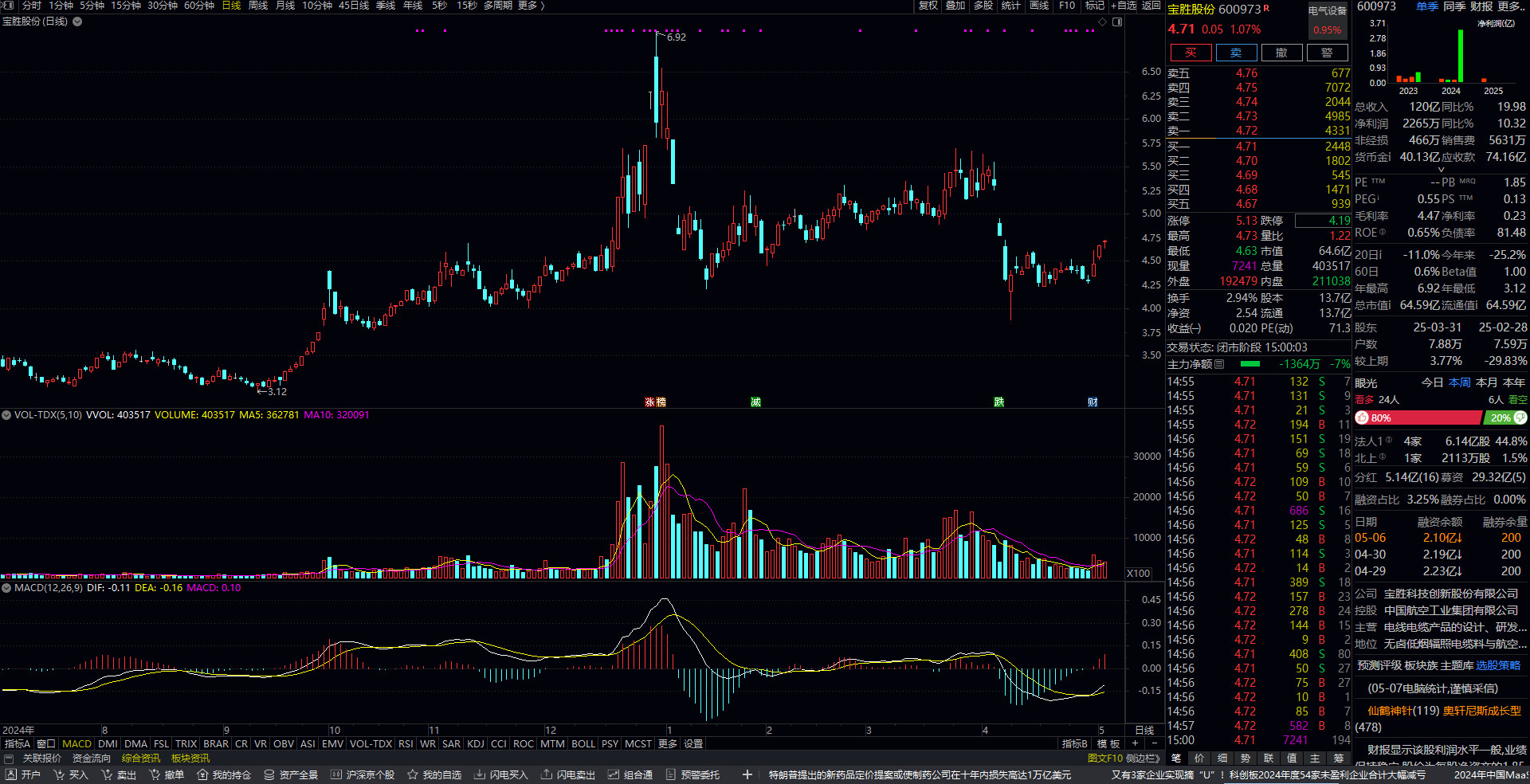
Task: Click the 开户 account icon in the bottom toolbar
Action: point(11,774)
